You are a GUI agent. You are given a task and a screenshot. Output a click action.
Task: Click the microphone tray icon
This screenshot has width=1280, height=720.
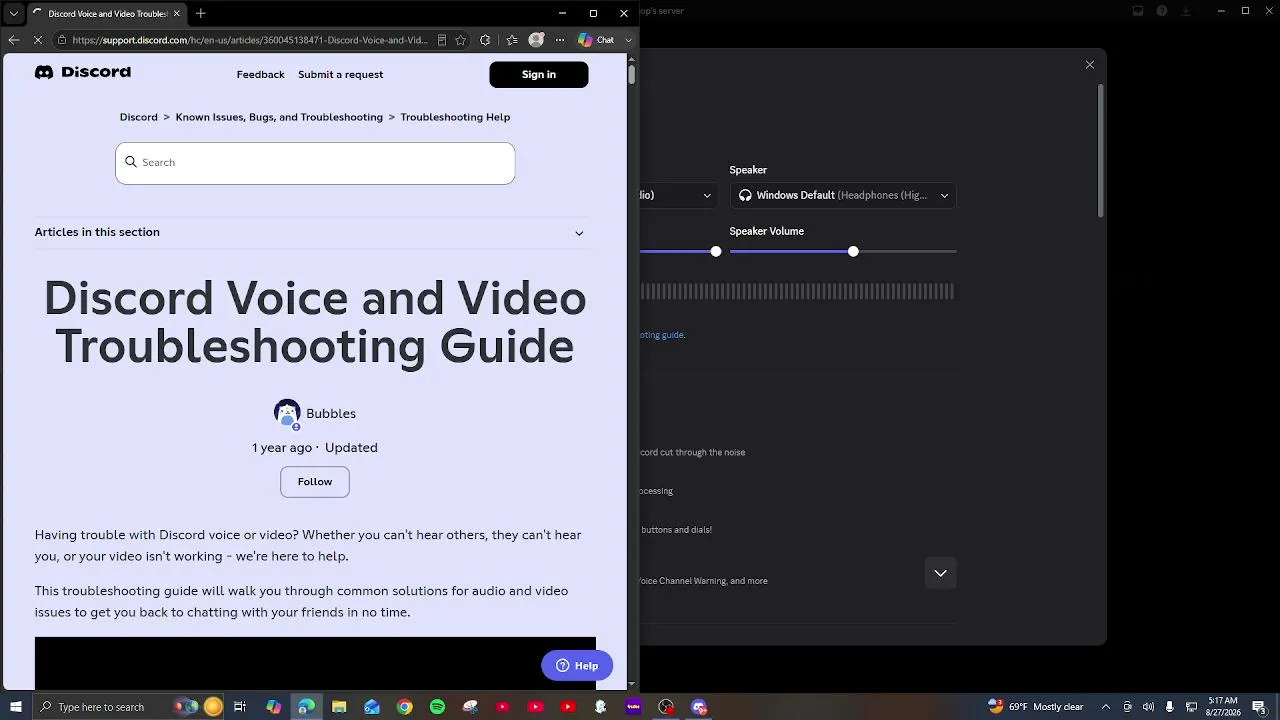coord(1169,707)
